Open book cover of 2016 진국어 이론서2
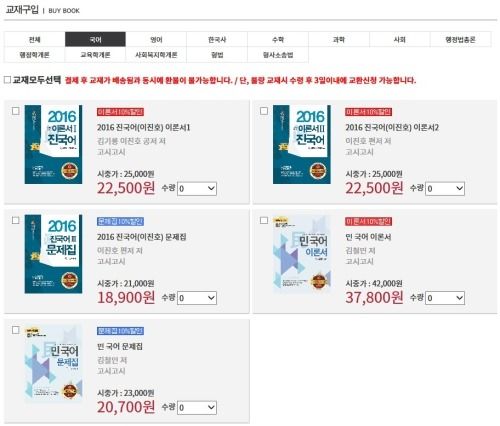Image resolution: width=500 pixels, height=426 pixels. point(302,144)
